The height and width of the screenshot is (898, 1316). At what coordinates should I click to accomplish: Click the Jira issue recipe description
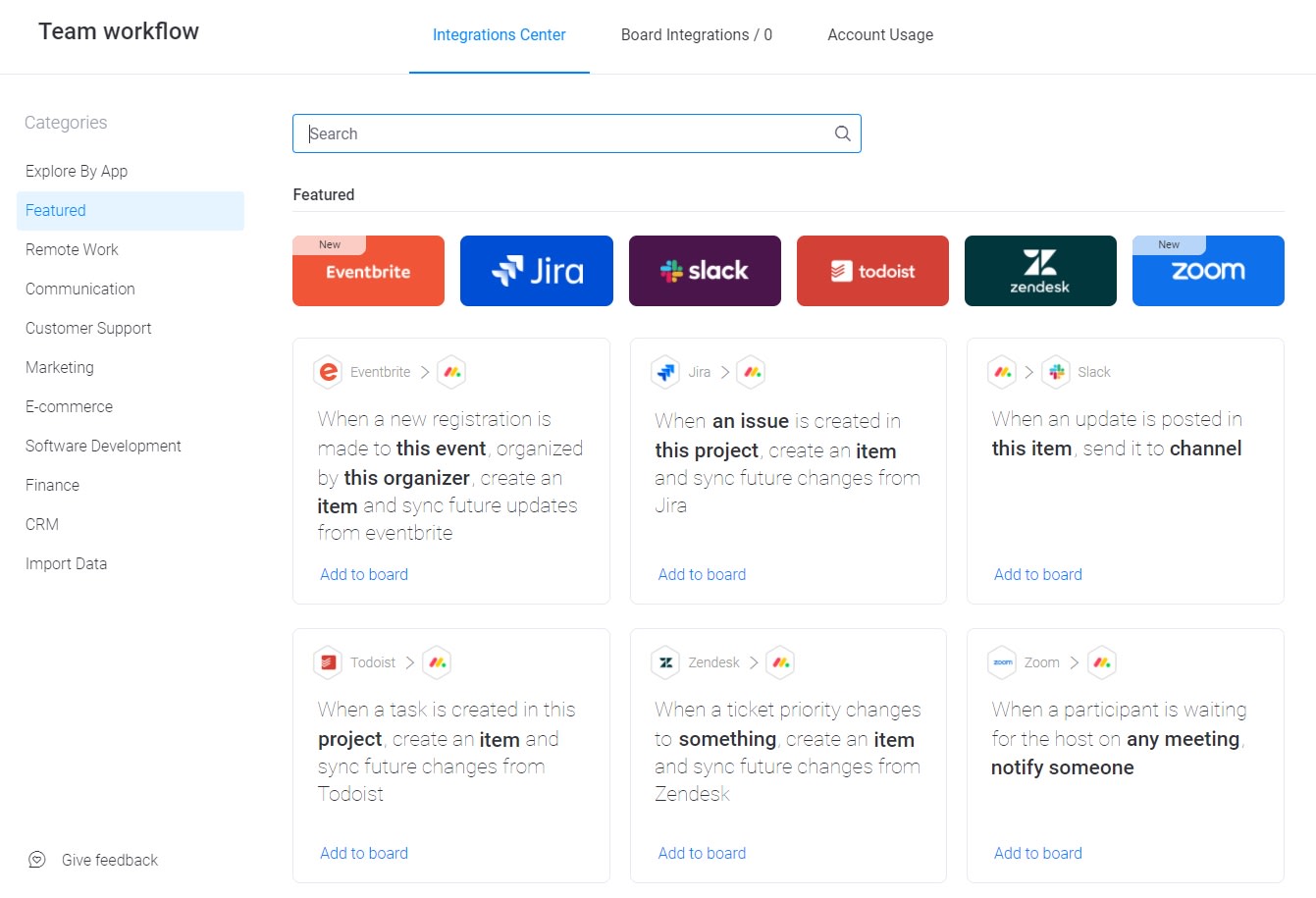coord(788,463)
